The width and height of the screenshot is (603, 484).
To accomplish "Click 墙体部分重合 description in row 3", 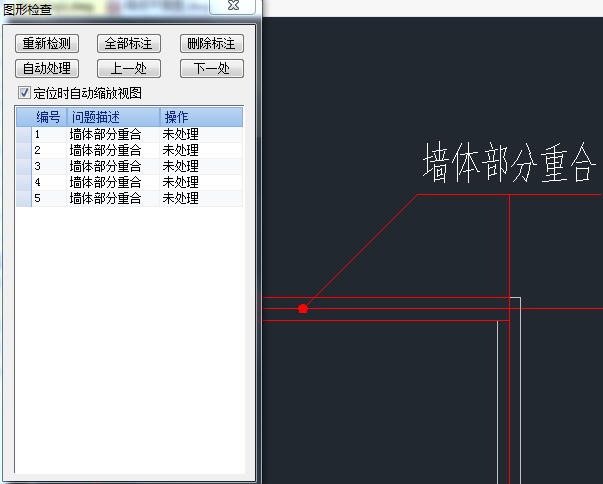I will point(105,166).
